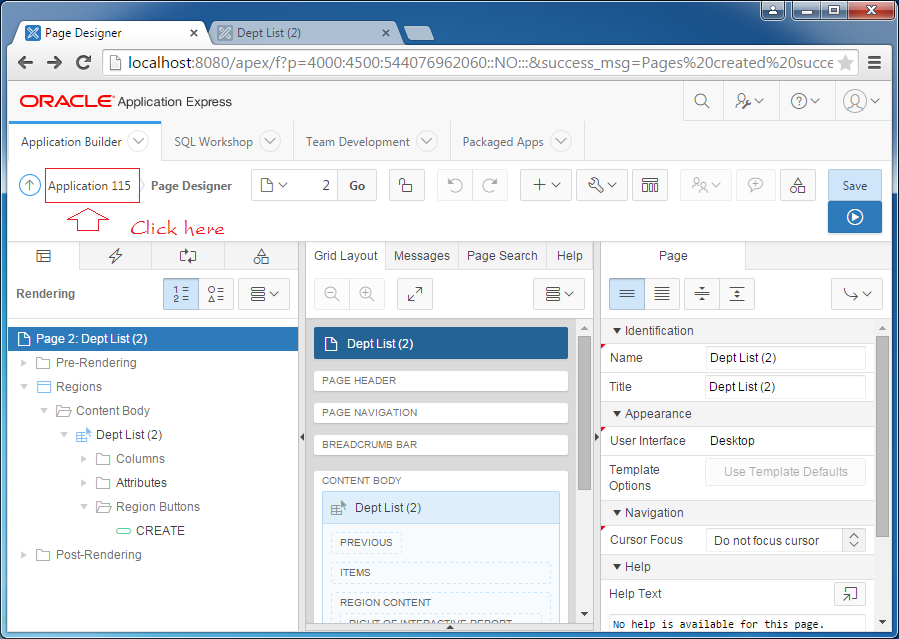899x639 pixels.
Task: Click the search magnifier icon in header
Action: (702, 101)
